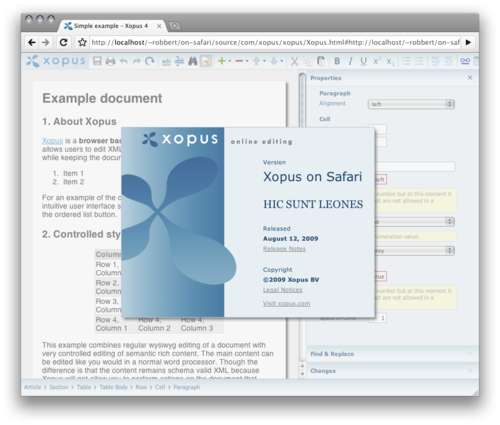The height and width of the screenshot is (425, 500).
Task: Toggle Underline formatting
Action: pos(363,61)
